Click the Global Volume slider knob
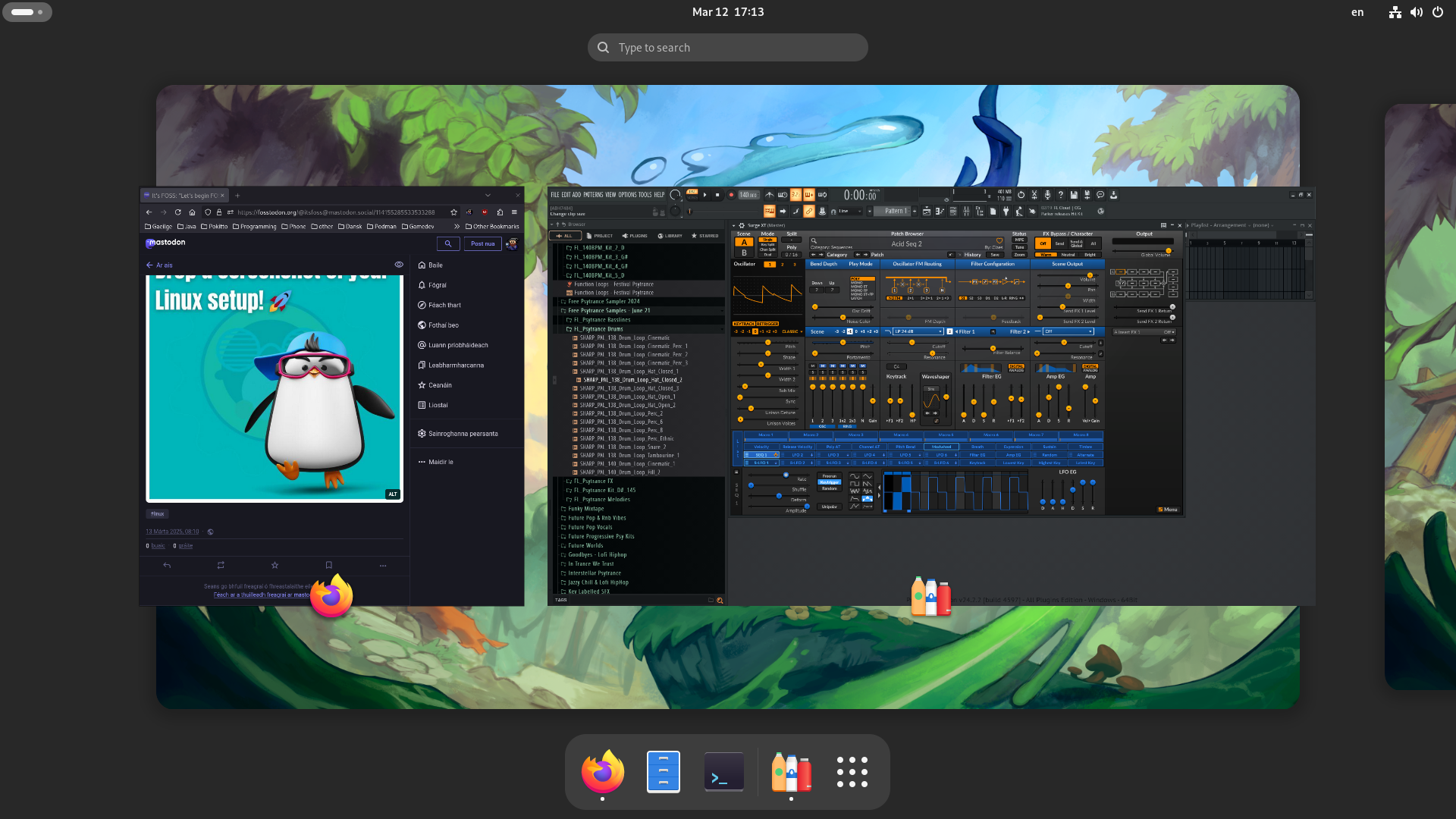This screenshot has width=1456, height=819. click(1169, 250)
